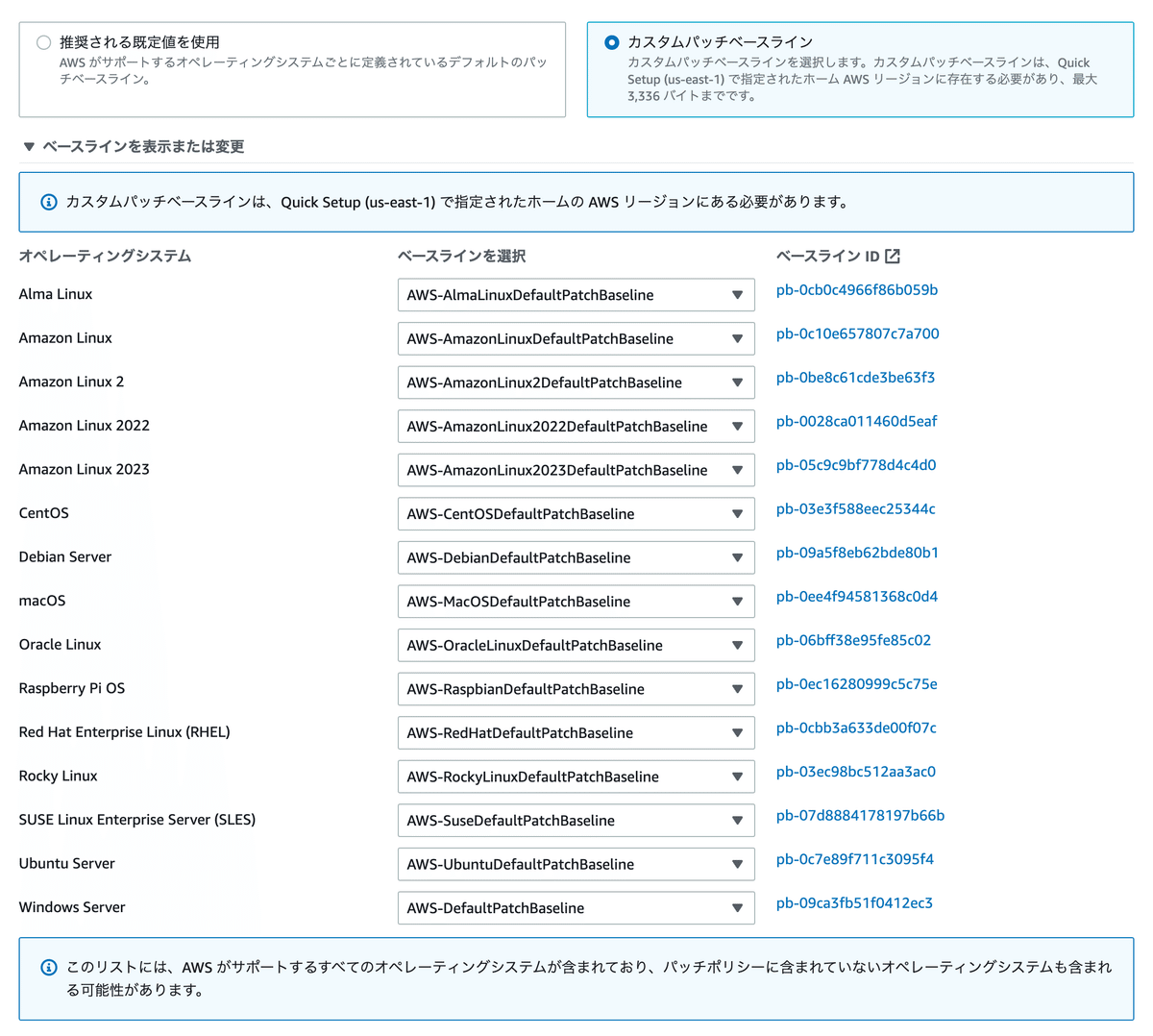Click the Oracle Linux row label
This screenshot has height=1036, width=1153.
click(x=60, y=644)
